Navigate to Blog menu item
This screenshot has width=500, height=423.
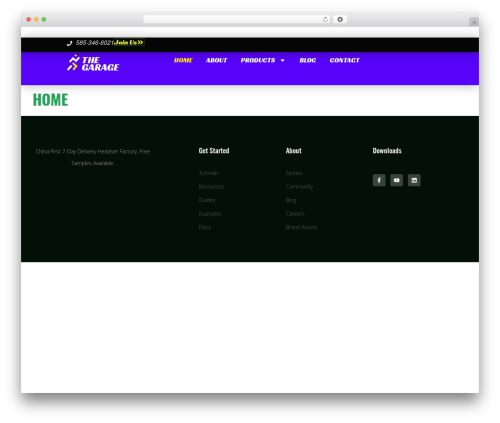(x=307, y=60)
